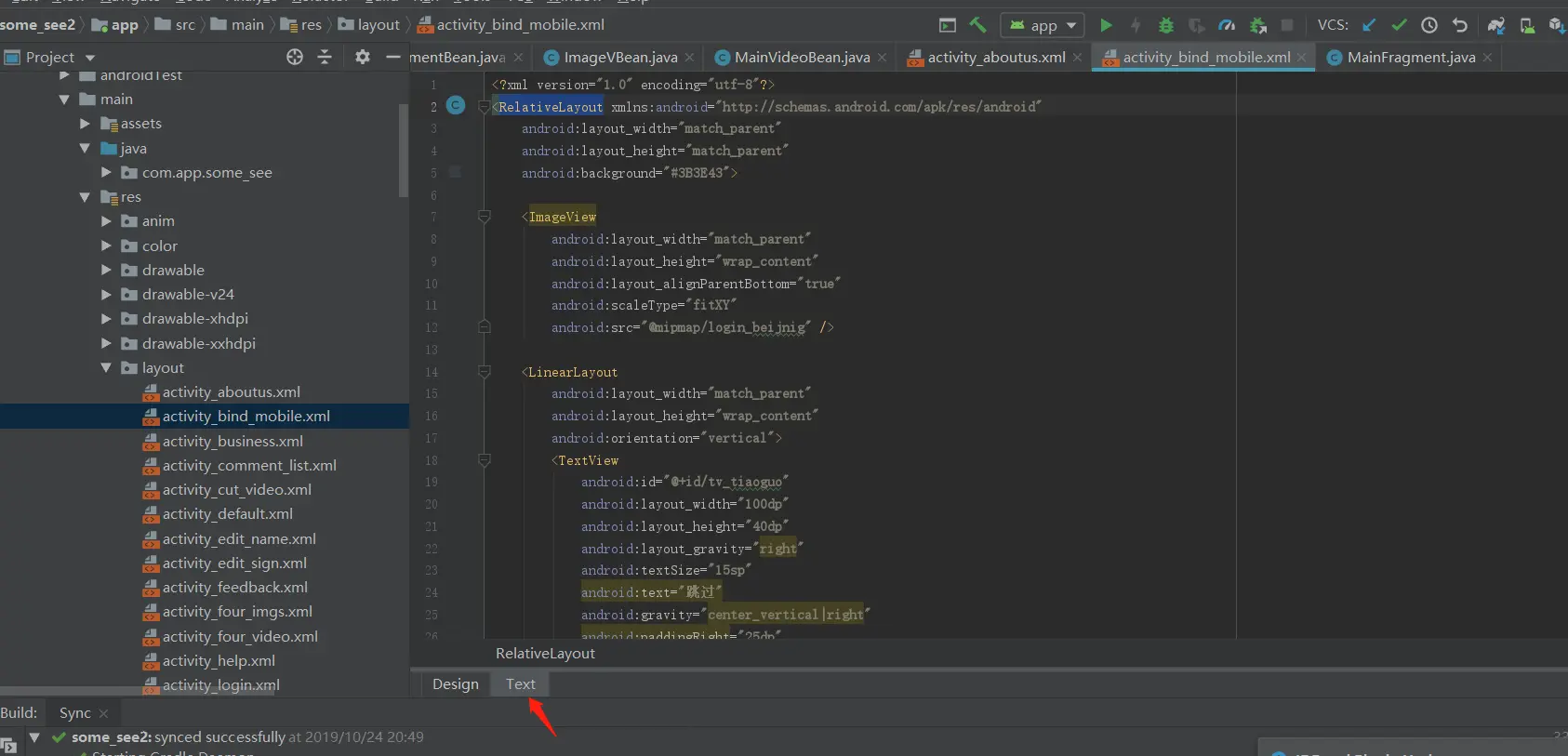Expand the anim folder arrow
Screen dimensions: 1568x756
tap(106, 221)
